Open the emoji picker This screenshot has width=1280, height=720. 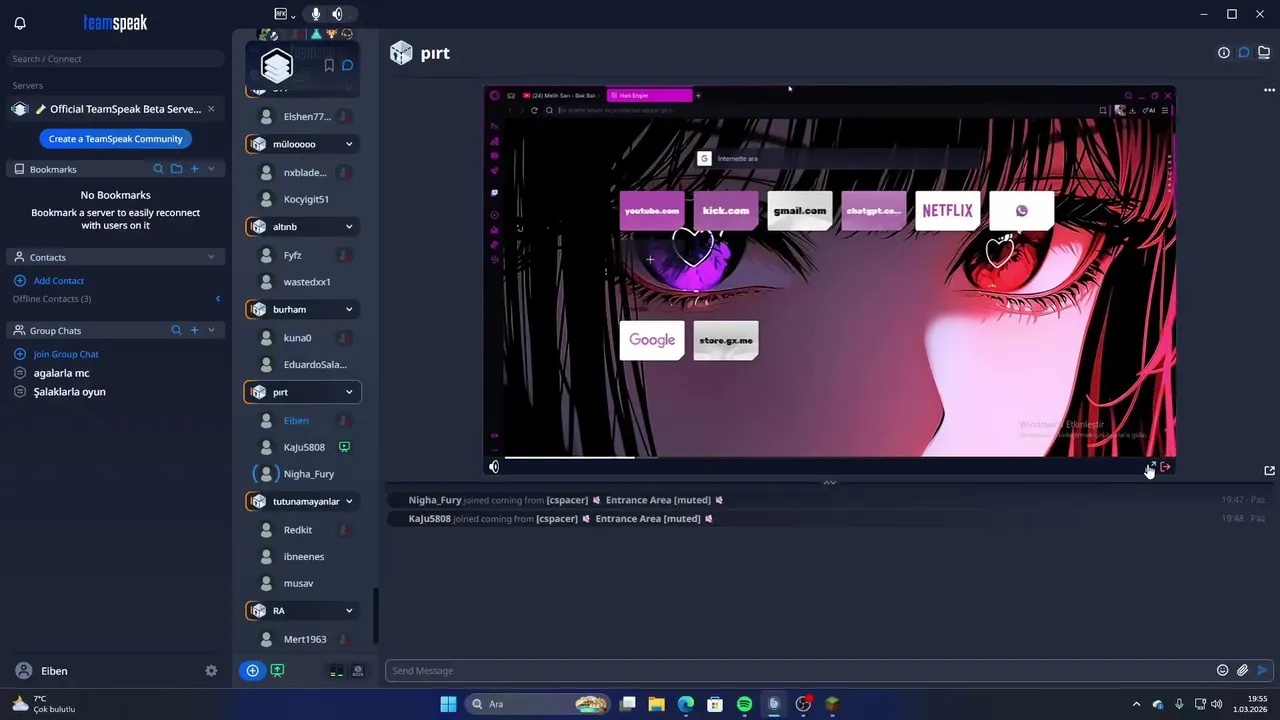click(1222, 671)
